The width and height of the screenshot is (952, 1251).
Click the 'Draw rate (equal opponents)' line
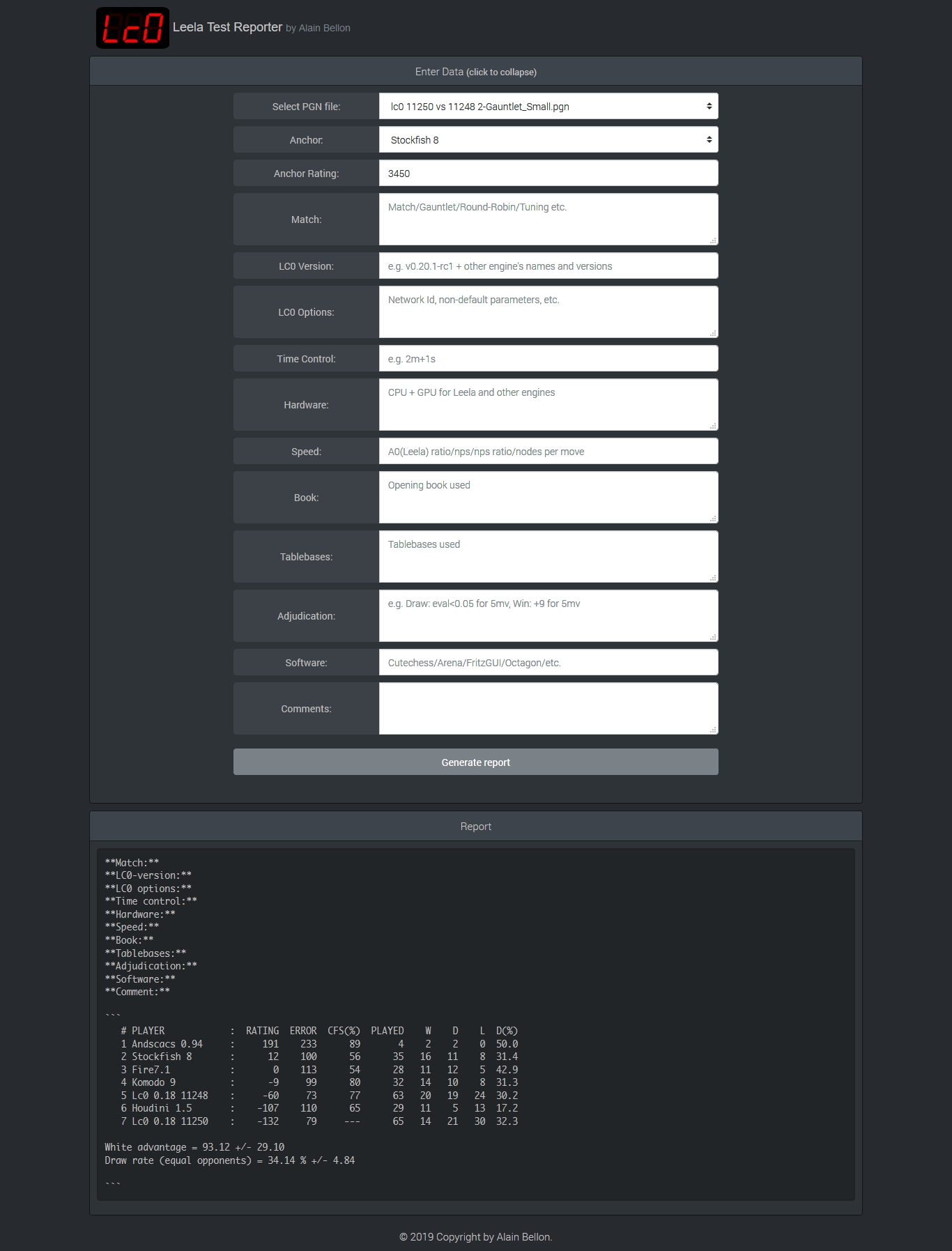pos(230,1160)
